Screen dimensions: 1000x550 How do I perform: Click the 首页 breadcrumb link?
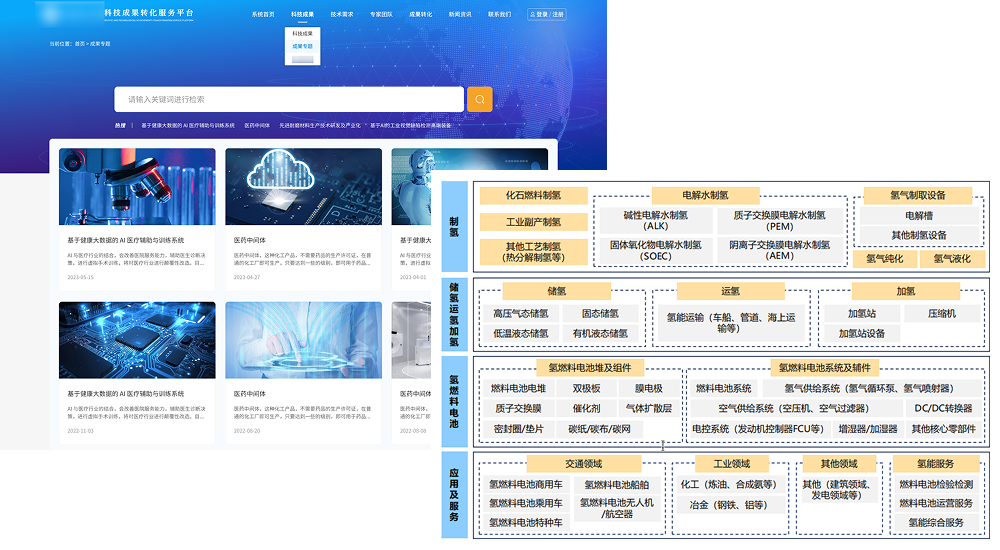click(x=80, y=44)
